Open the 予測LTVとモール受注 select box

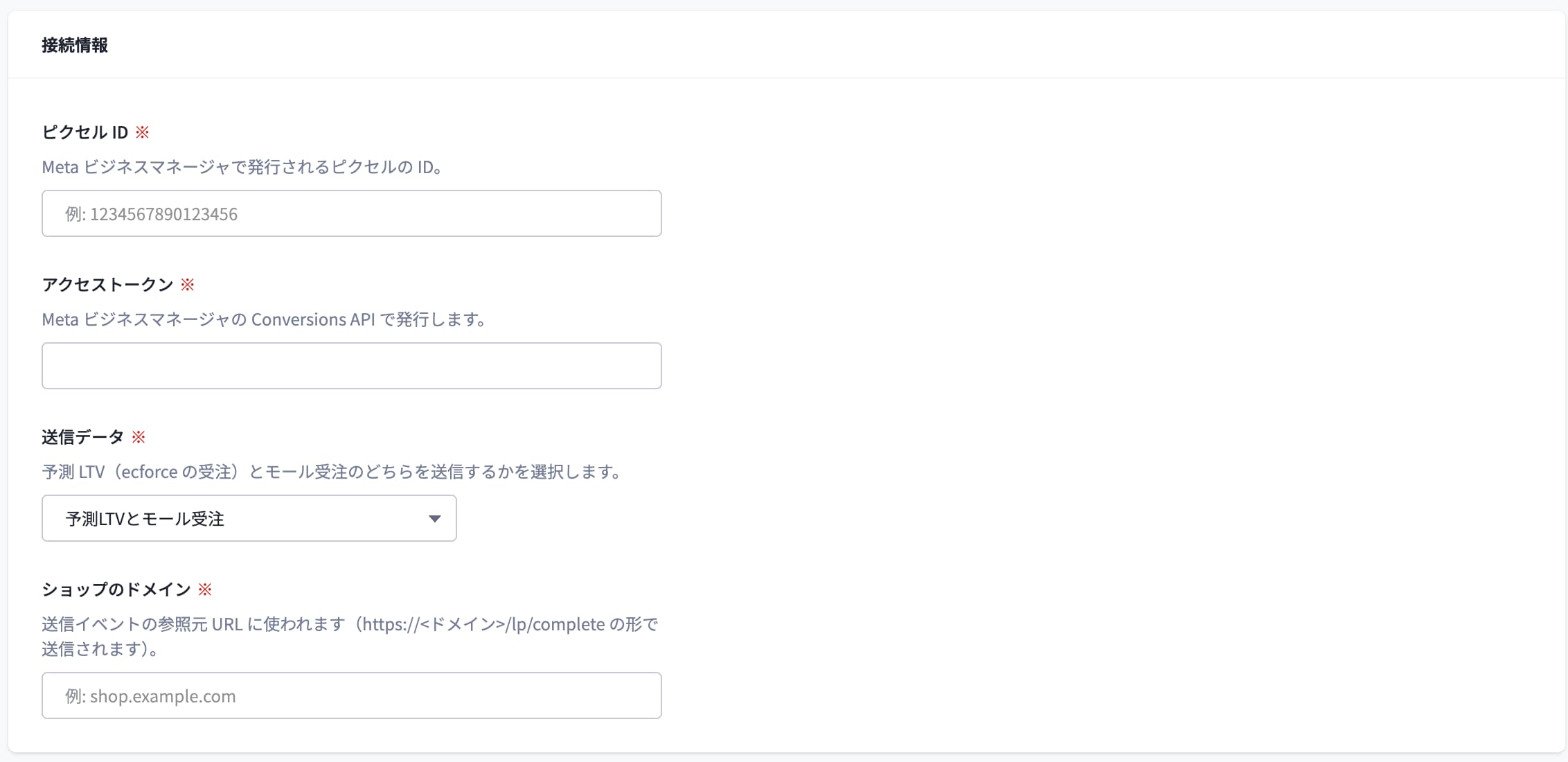[x=249, y=518]
